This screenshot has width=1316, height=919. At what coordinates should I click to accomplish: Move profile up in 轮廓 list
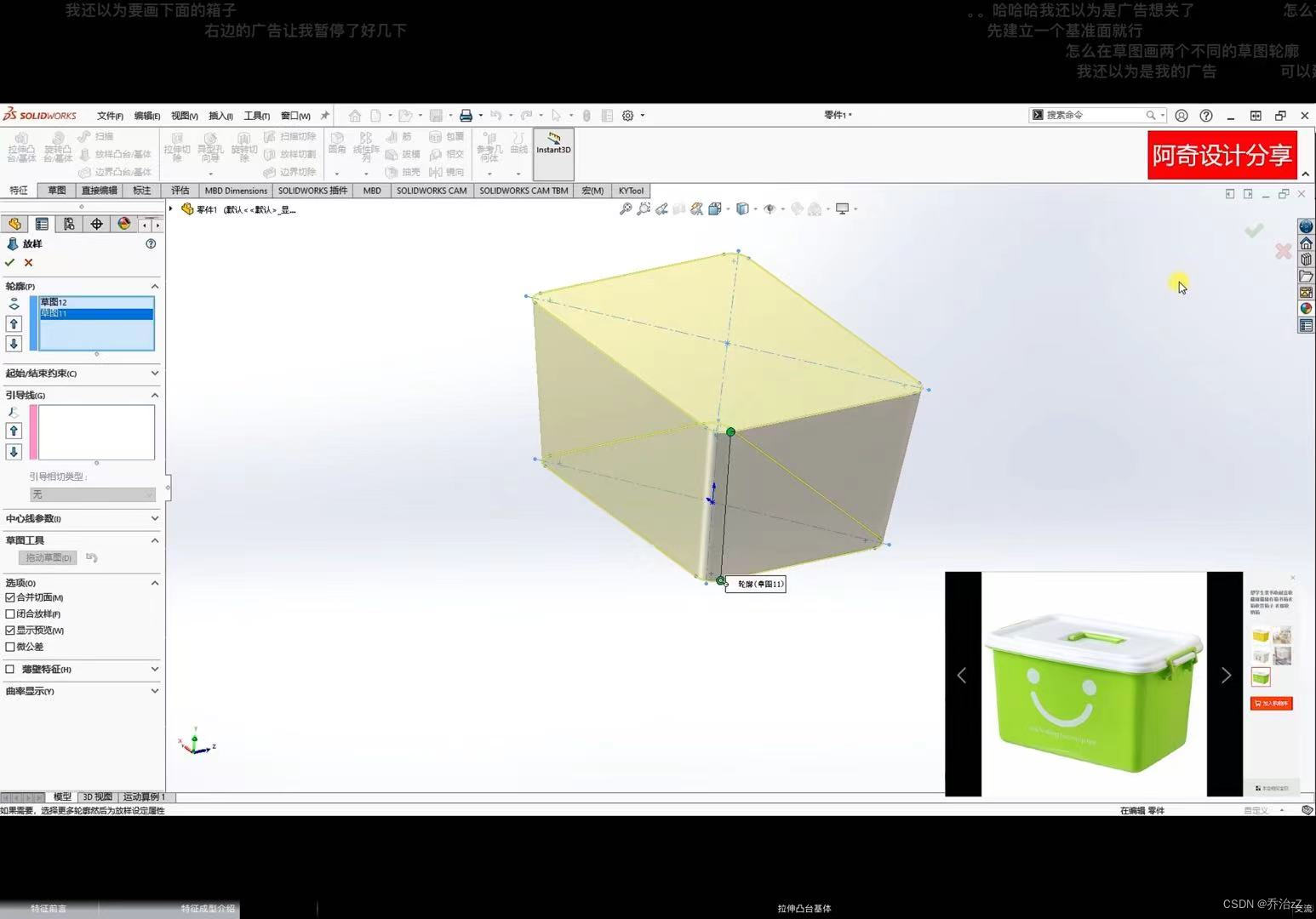tap(14, 323)
